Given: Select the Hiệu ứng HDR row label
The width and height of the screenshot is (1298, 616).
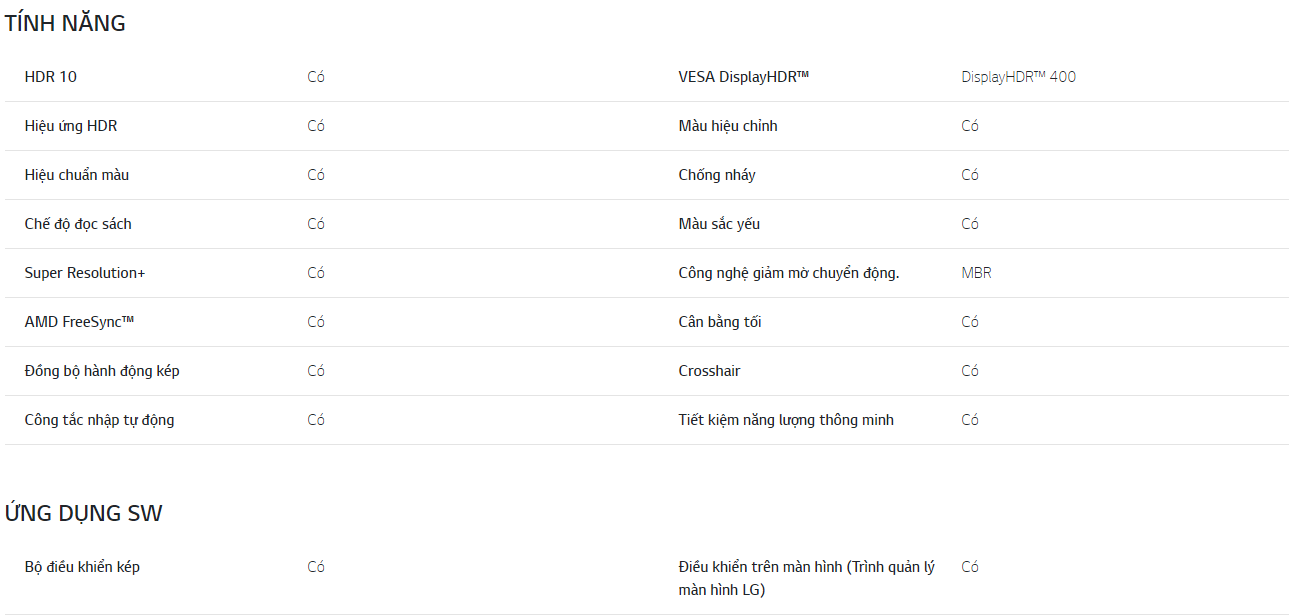Looking at the screenshot, I should 71,126.
